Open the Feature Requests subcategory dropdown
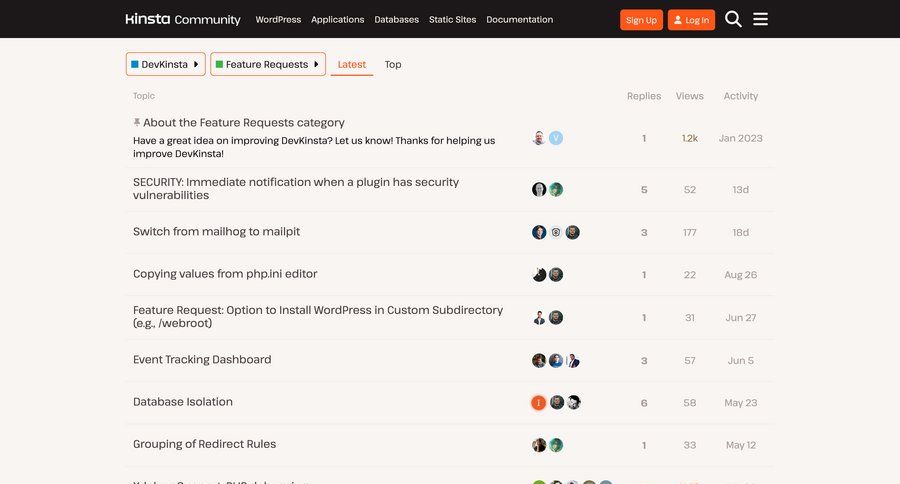The image size is (900, 484). (268, 64)
